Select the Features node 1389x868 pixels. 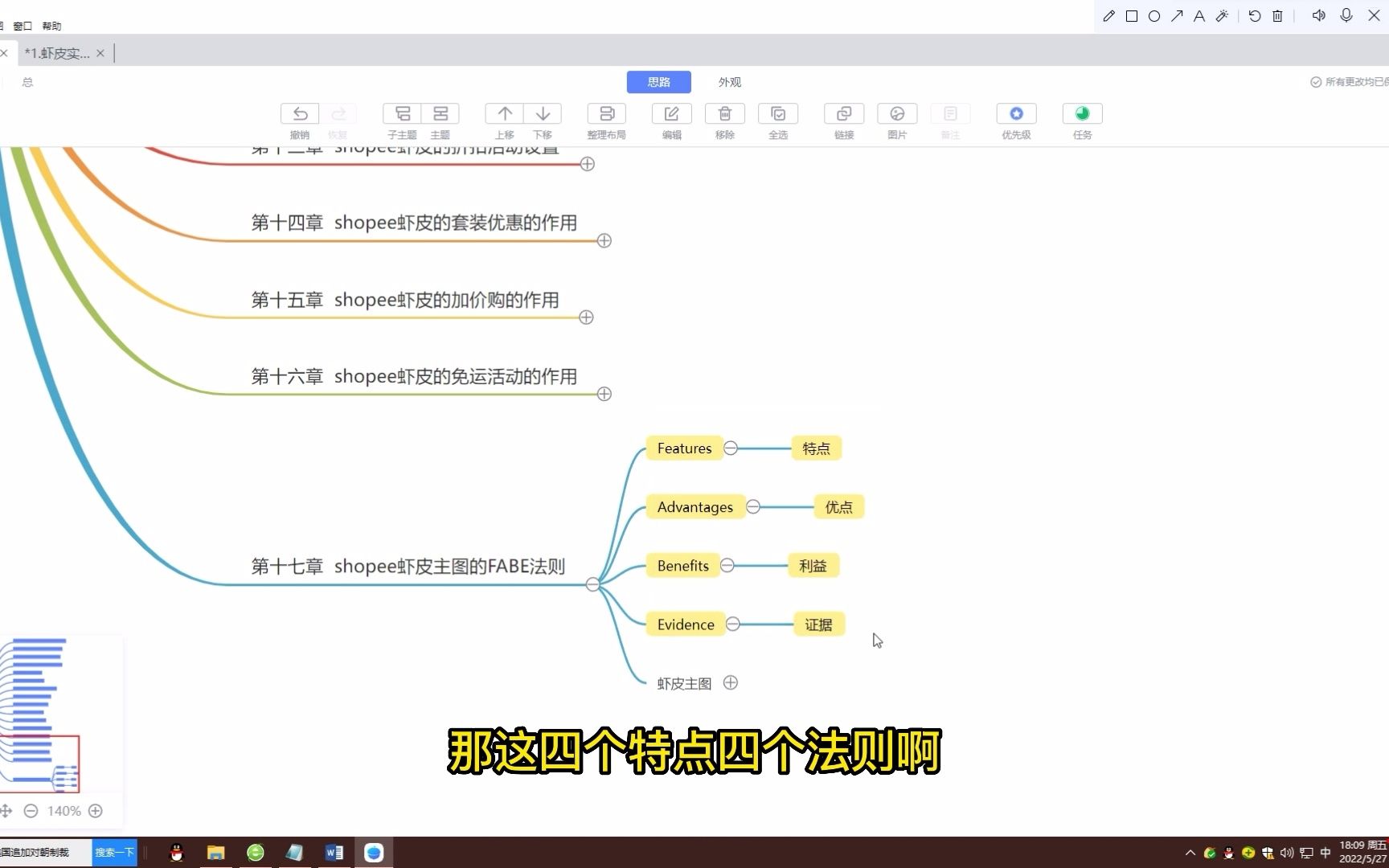pos(684,448)
